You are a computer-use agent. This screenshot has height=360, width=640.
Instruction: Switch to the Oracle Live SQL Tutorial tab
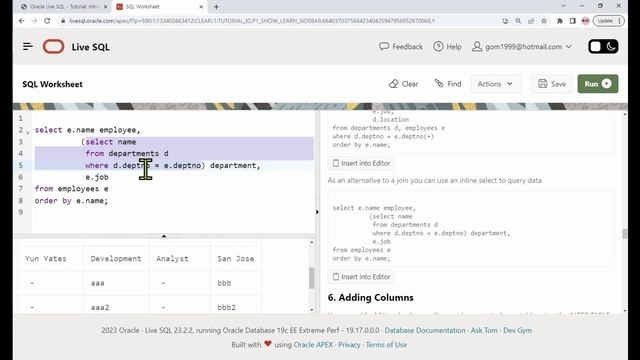63,7
